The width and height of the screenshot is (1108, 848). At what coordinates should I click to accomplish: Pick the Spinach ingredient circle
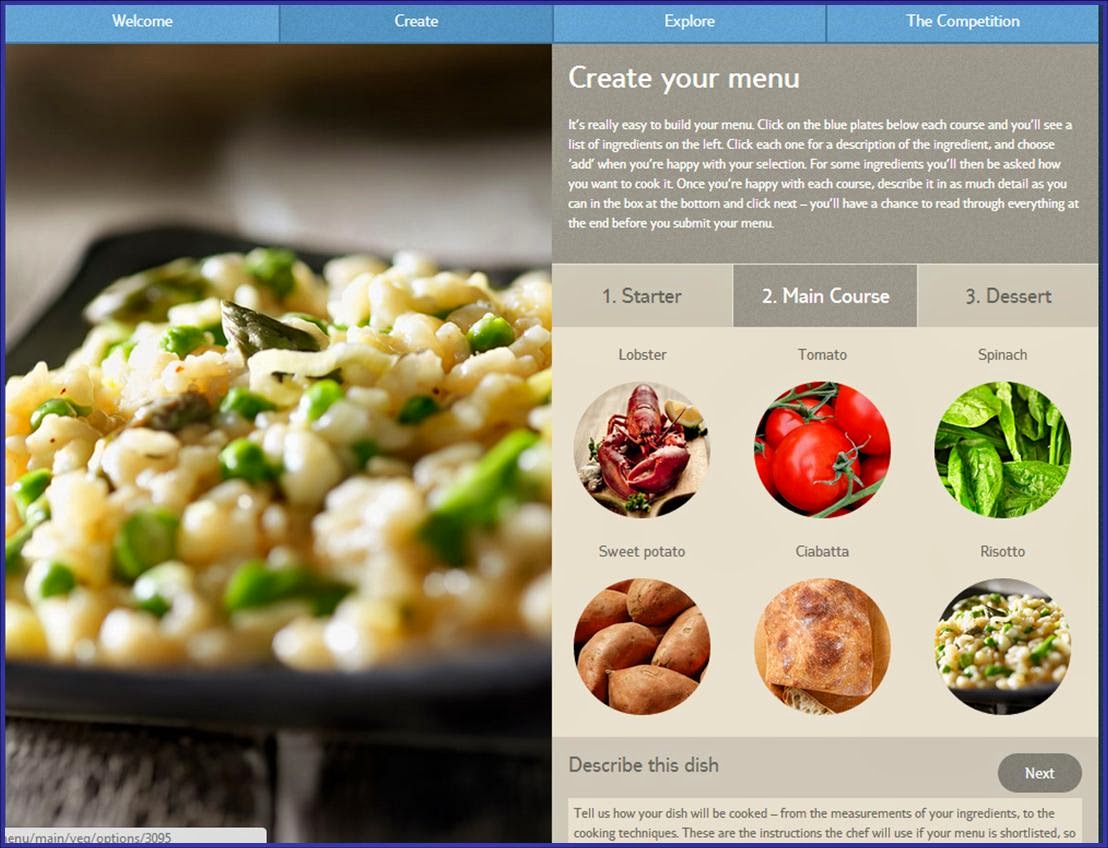[1002, 449]
